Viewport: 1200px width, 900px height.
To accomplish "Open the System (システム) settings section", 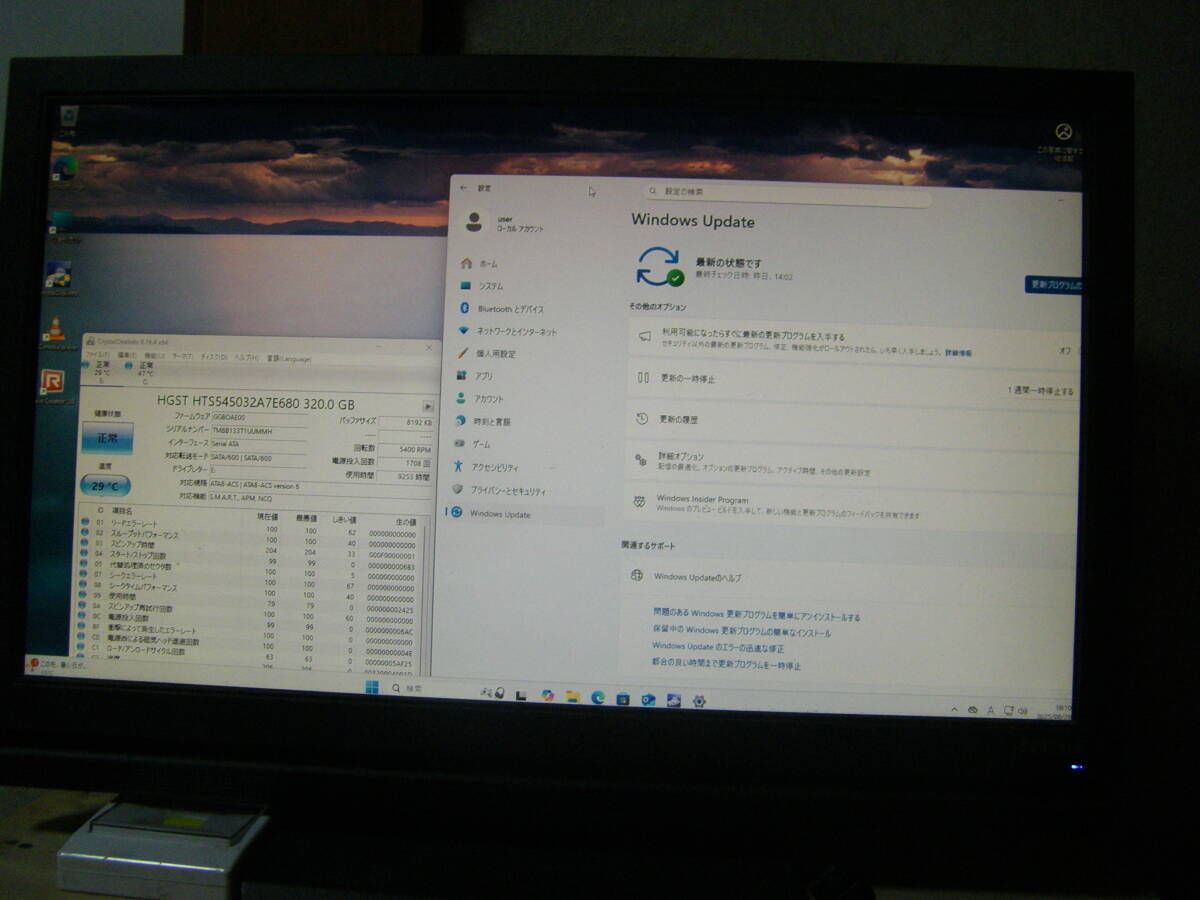I will coord(480,286).
